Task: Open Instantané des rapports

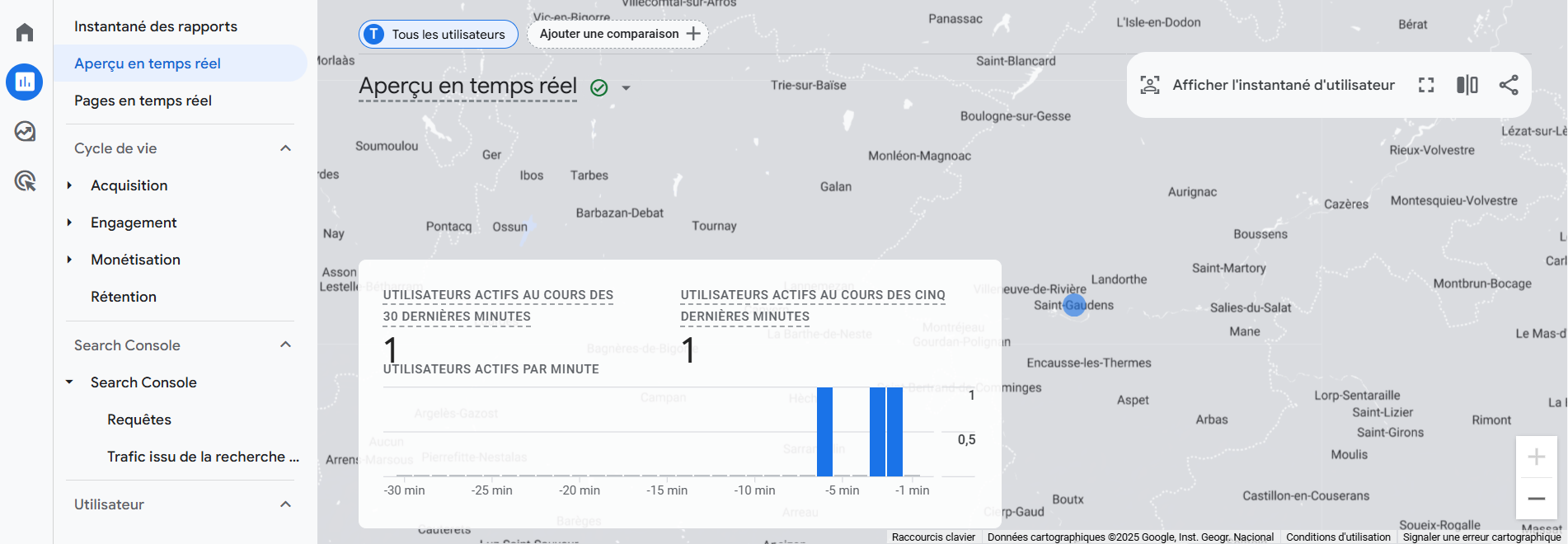Action: 155,26
